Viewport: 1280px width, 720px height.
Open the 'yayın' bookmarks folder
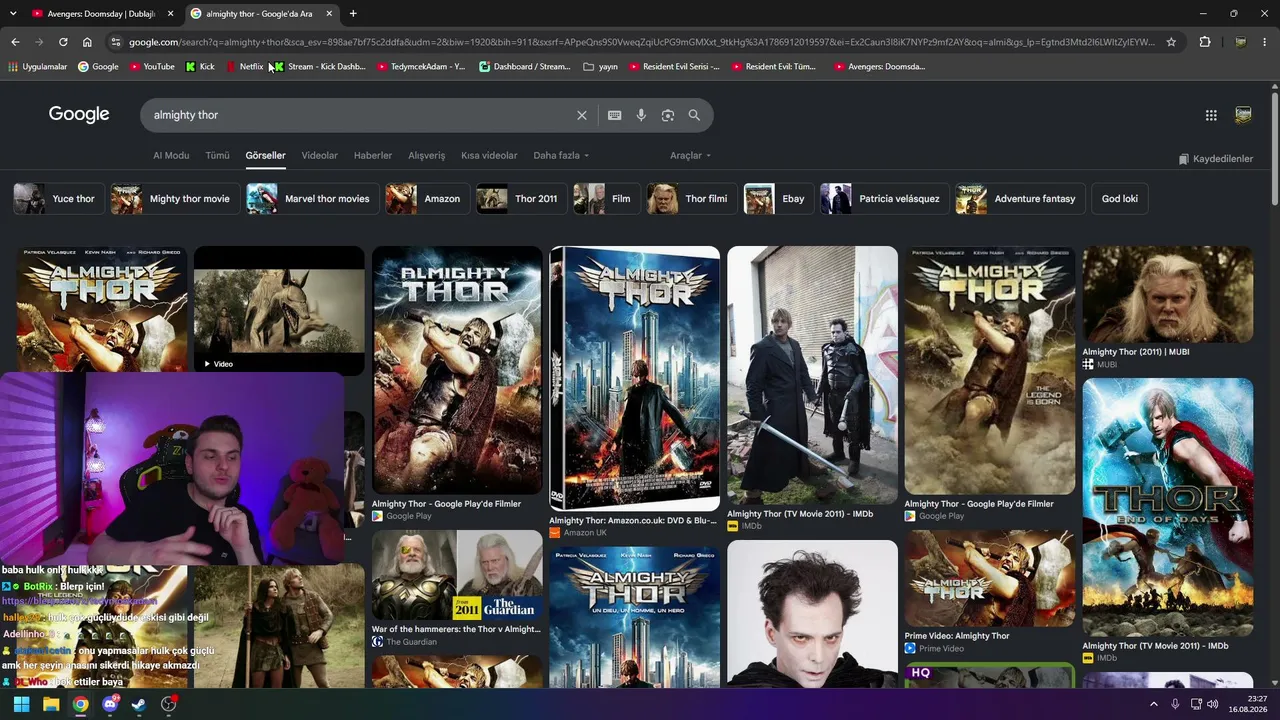pyautogui.click(x=601, y=67)
